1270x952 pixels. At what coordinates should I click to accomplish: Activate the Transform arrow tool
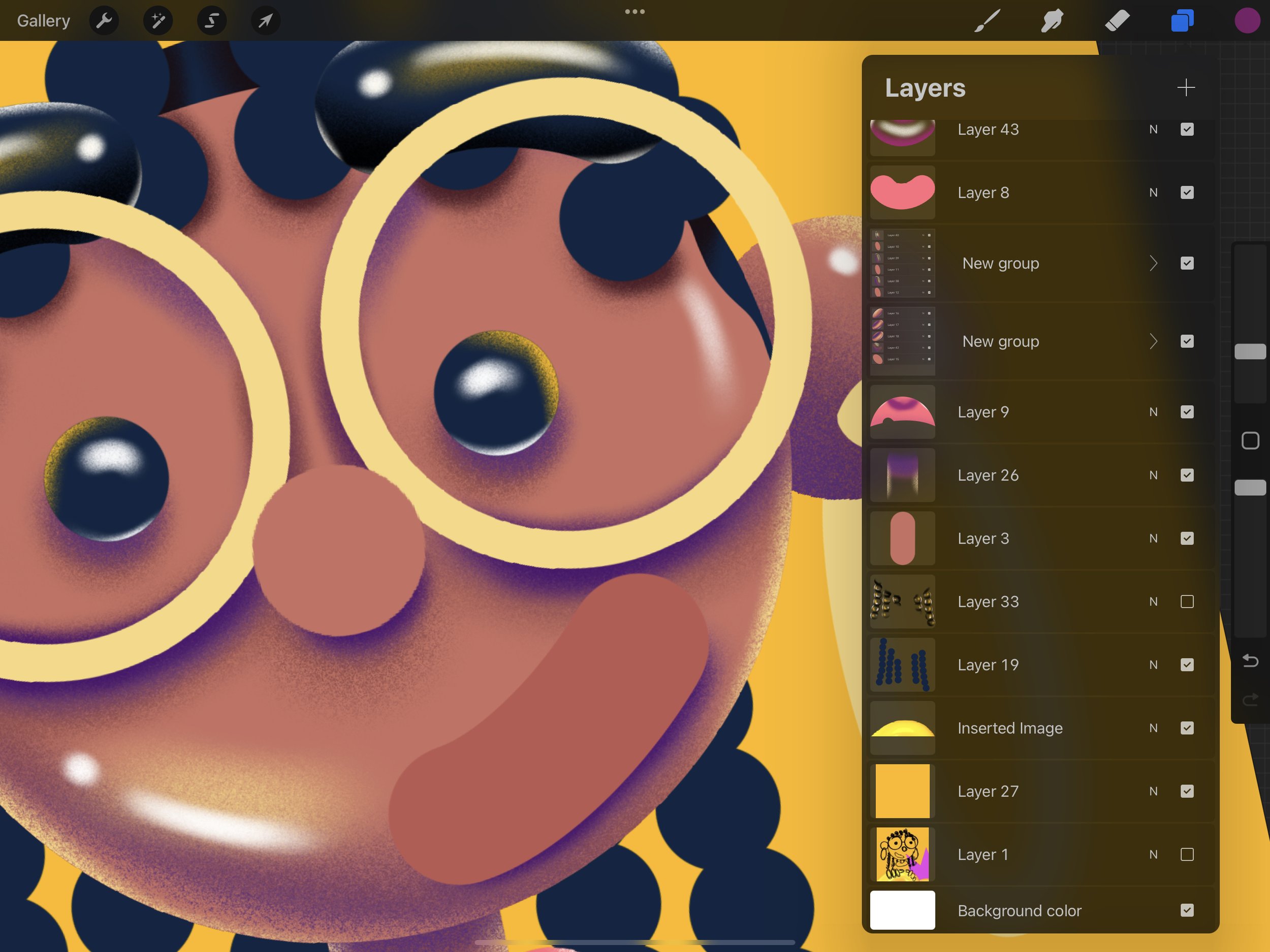pyautogui.click(x=265, y=21)
